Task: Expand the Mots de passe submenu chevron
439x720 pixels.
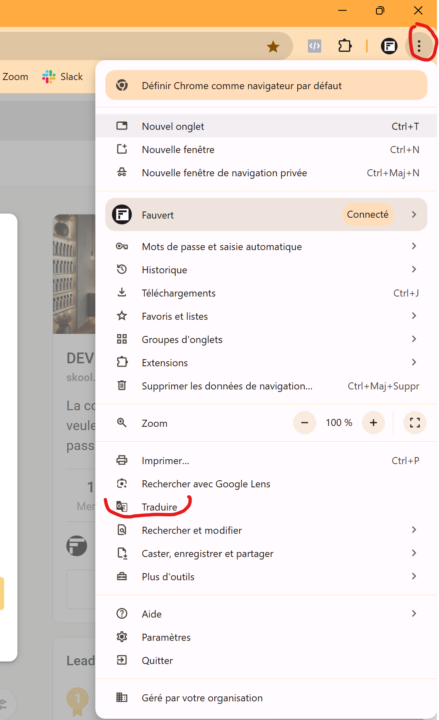Action: coord(414,247)
